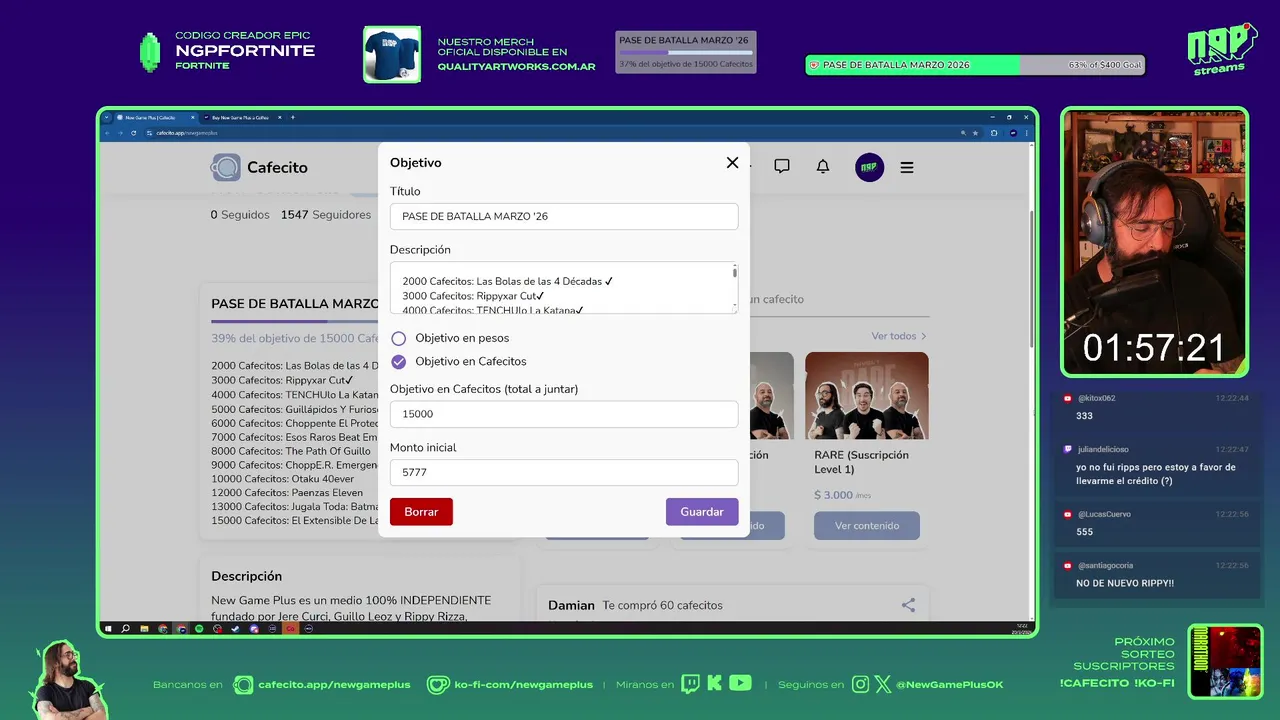Image resolution: width=1280 pixels, height=720 pixels.
Task: Click the Cafecito wordmark link
Action: pyautogui.click(x=278, y=167)
